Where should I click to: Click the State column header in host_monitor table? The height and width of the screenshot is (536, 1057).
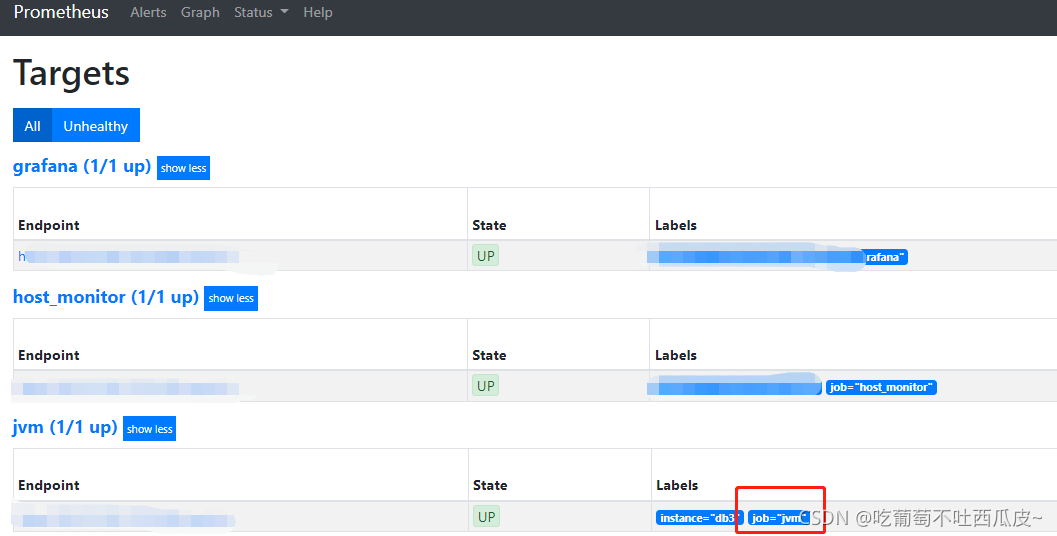(x=489, y=355)
